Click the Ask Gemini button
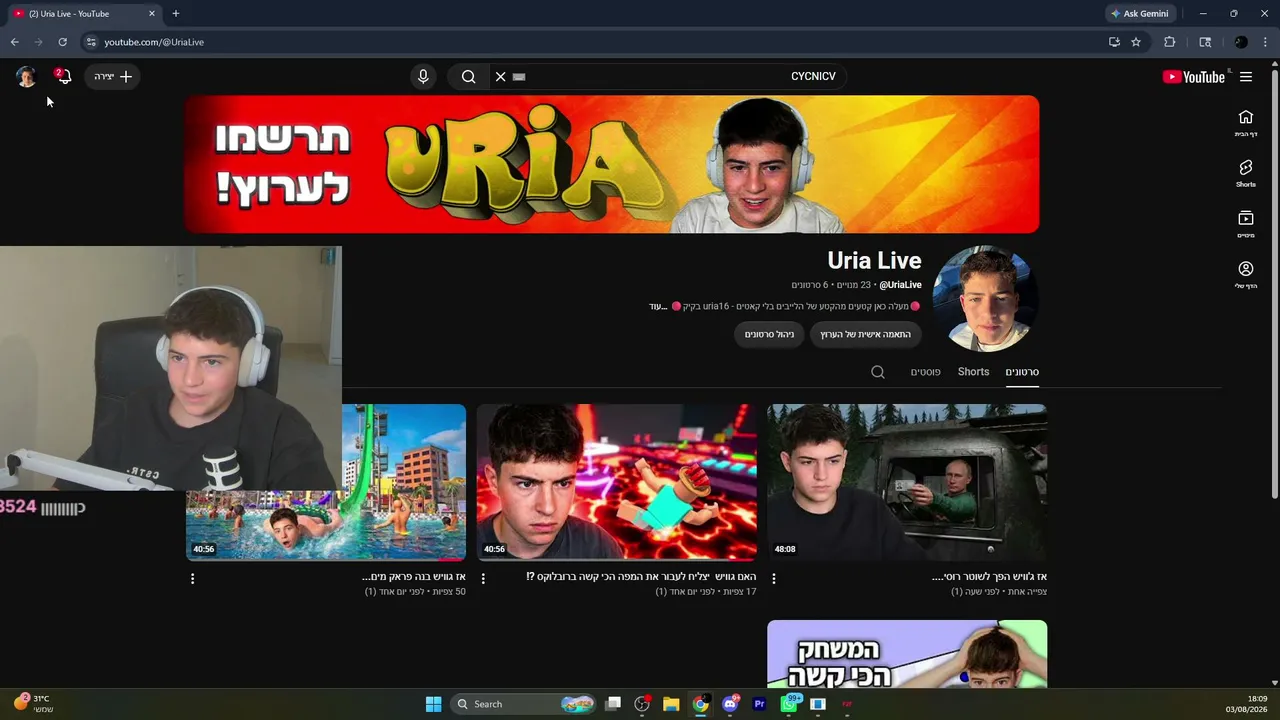The height and width of the screenshot is (720, 1280). pos(1140,14)
